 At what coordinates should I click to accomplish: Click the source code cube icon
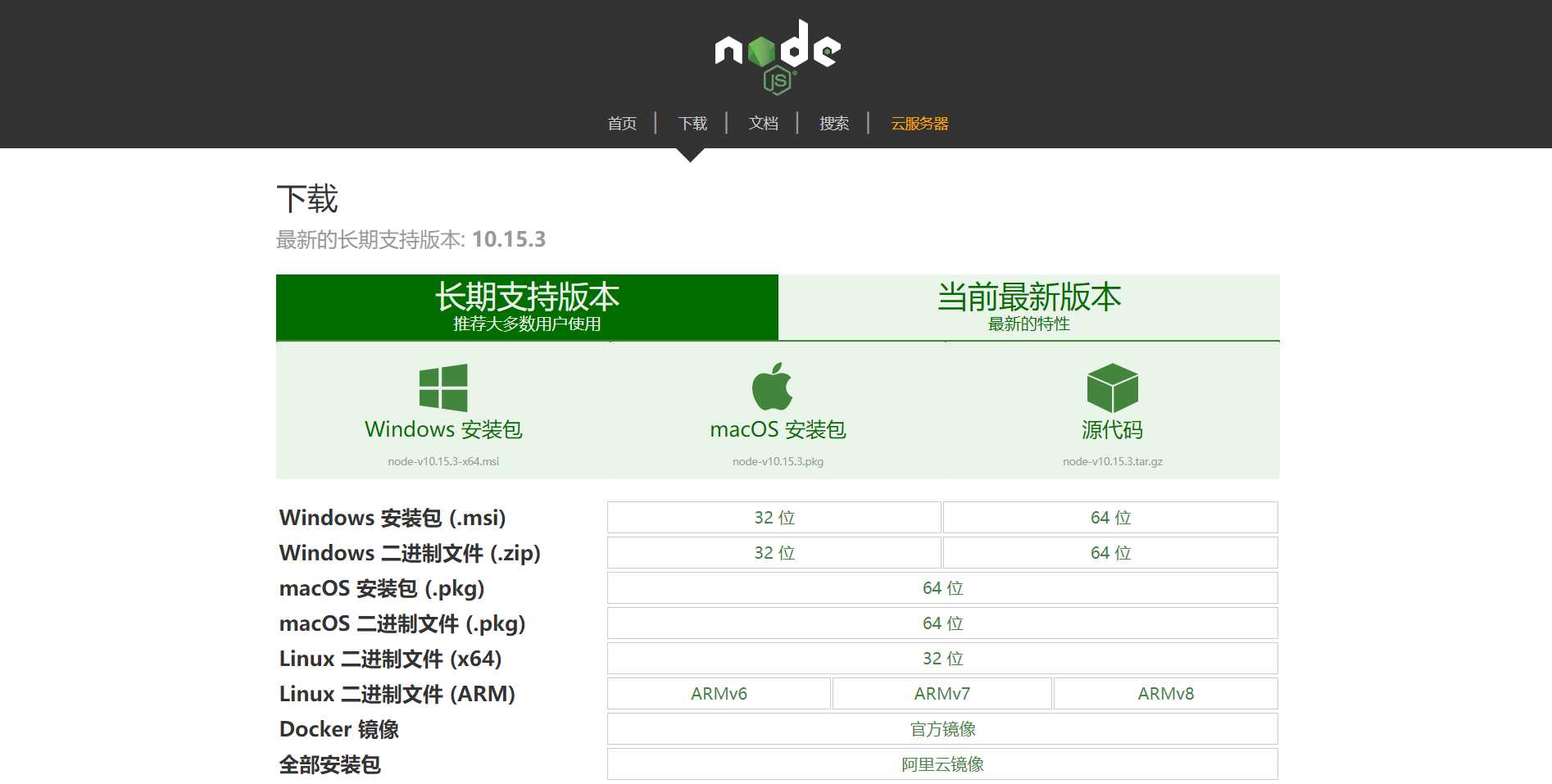(1112, 387)
